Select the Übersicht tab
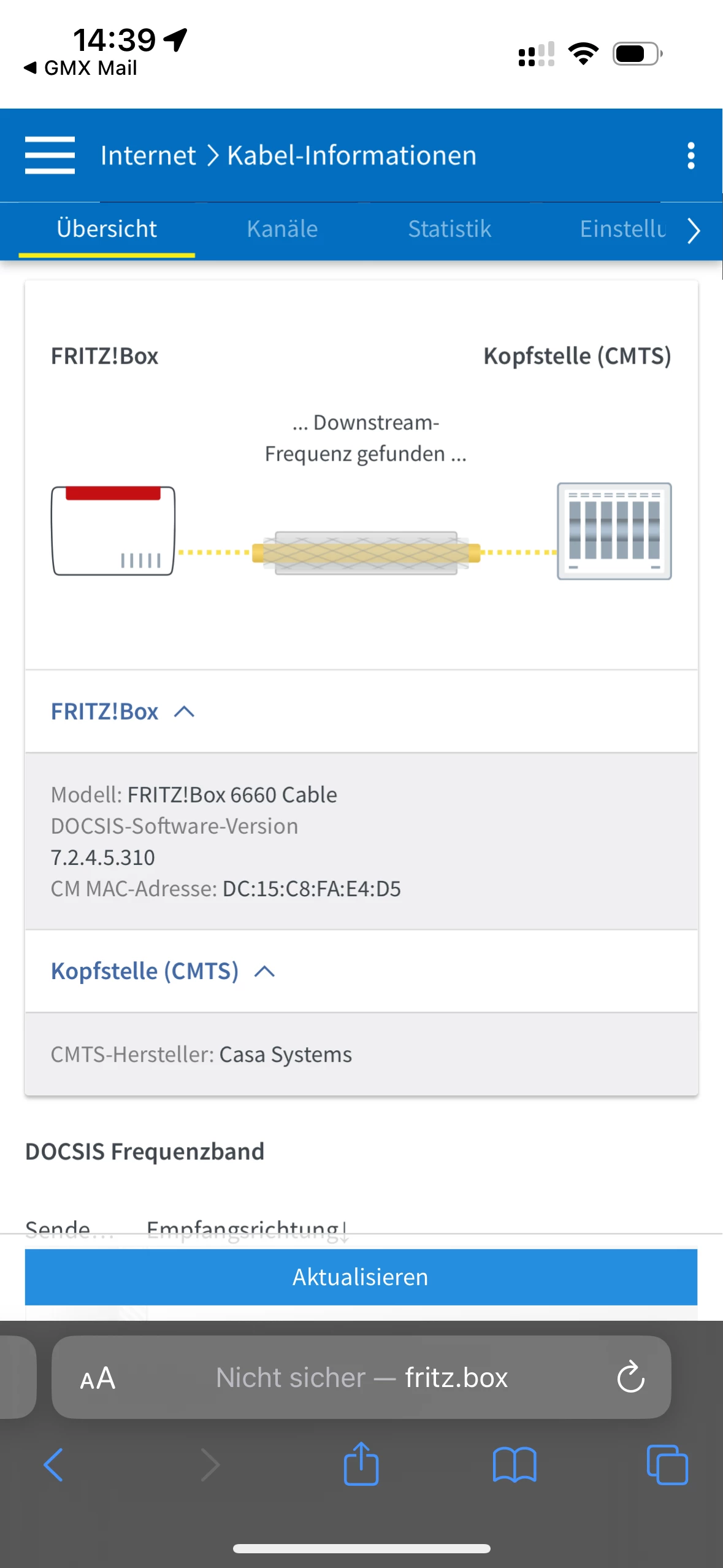The height and width of the screenshot is (1568, 723). pyautogui.click(x=107, y=229)
